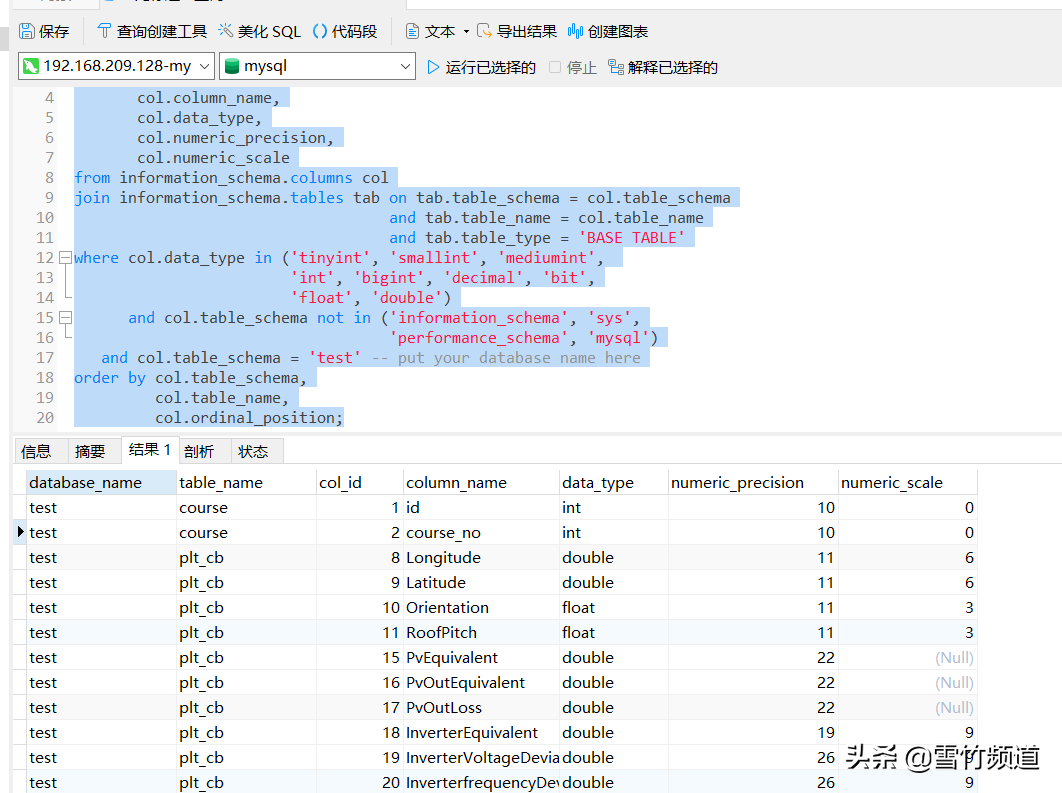Click the numeric_precision column header
The width and height of the screenshot is (1062, 793).
click(x=738, y=482)
